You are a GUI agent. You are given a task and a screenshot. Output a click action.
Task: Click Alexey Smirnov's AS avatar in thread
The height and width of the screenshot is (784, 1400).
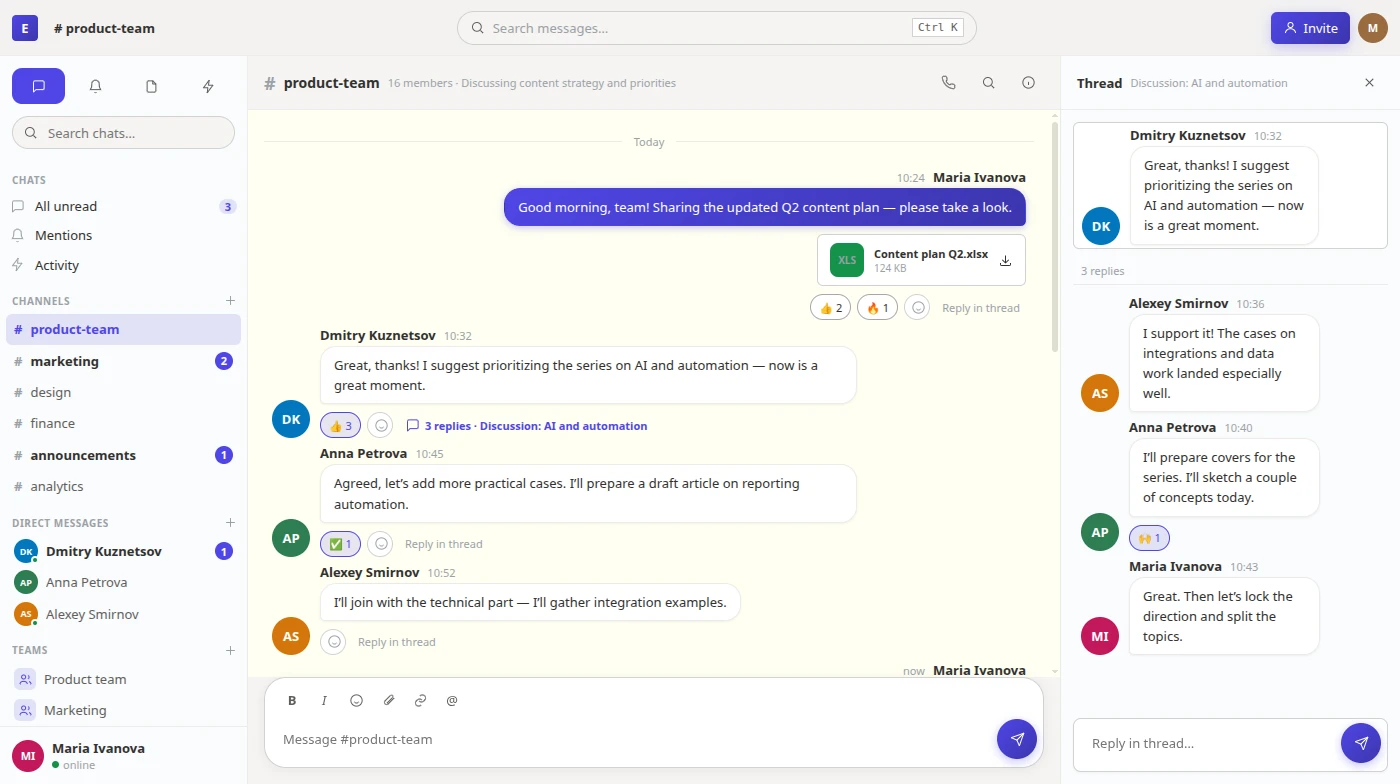click(1100, 393)
